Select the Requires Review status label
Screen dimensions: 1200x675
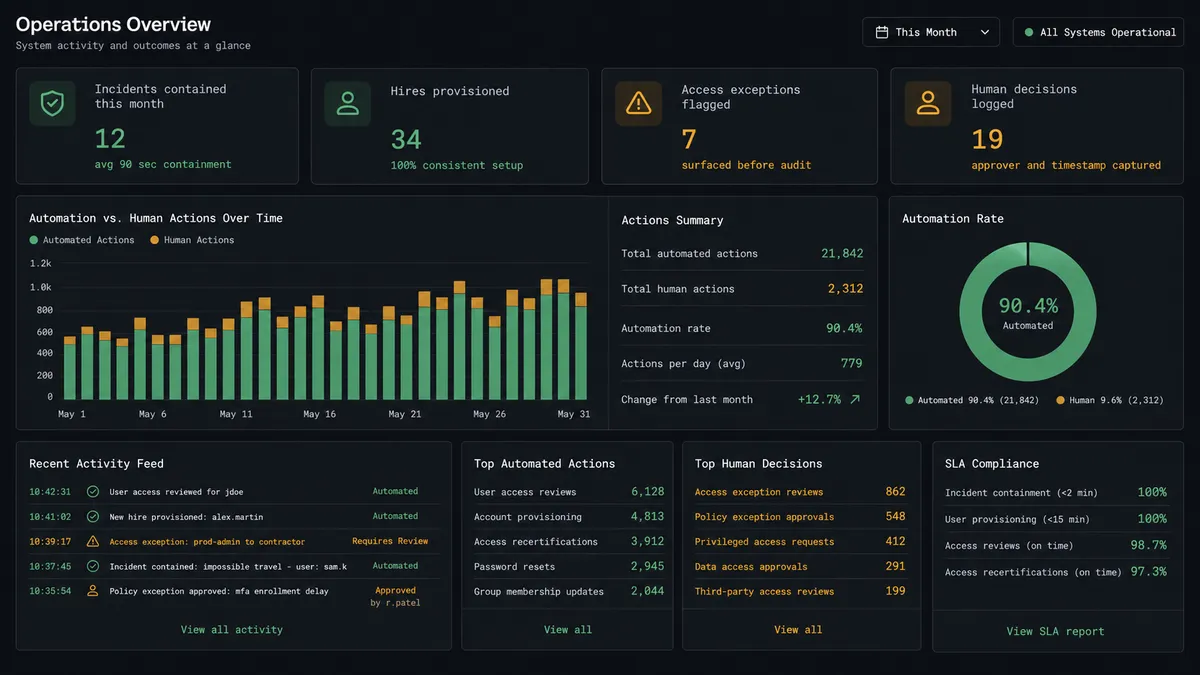[390, 541]
